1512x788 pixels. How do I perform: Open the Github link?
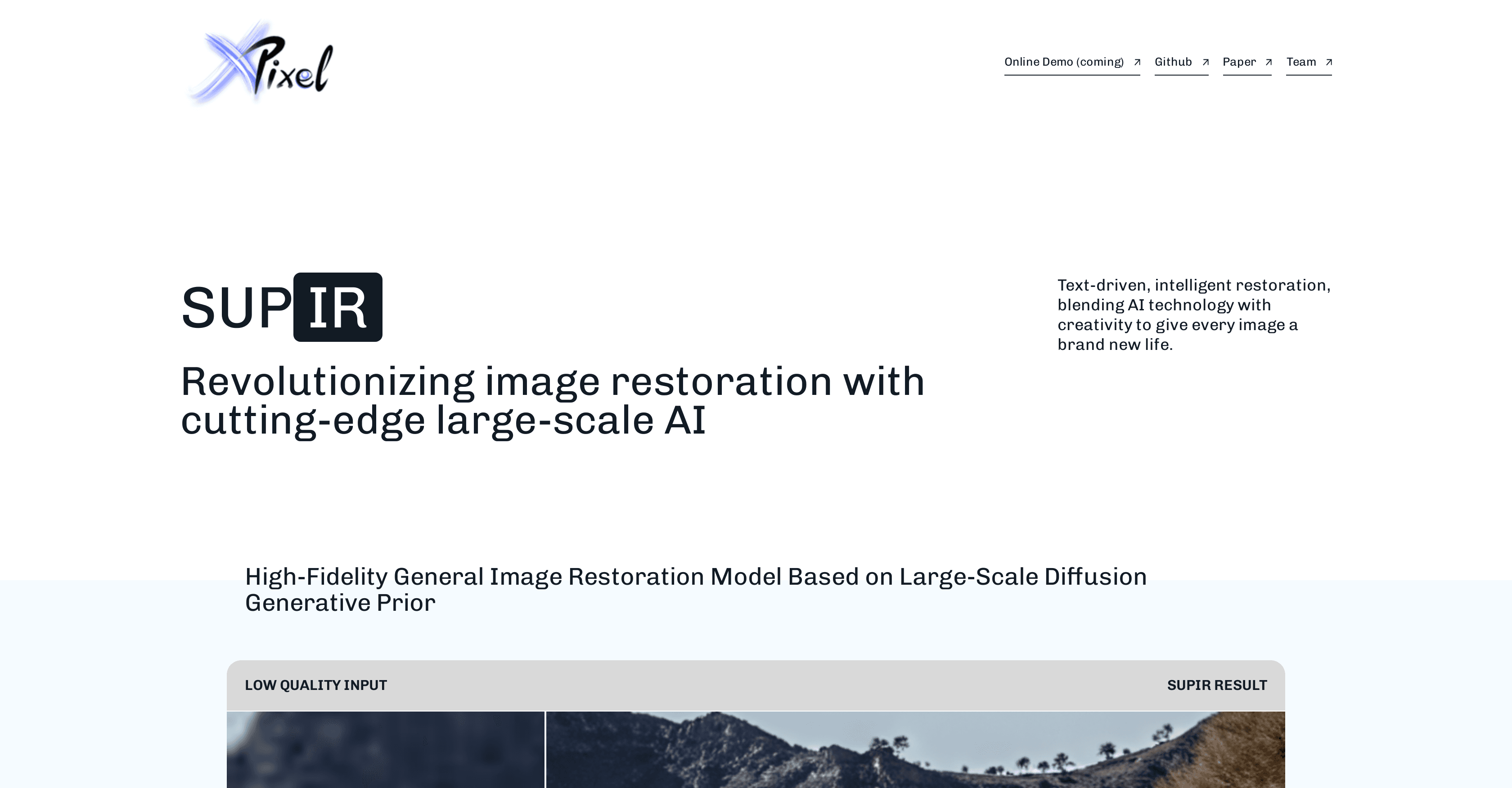(1173, 62)
